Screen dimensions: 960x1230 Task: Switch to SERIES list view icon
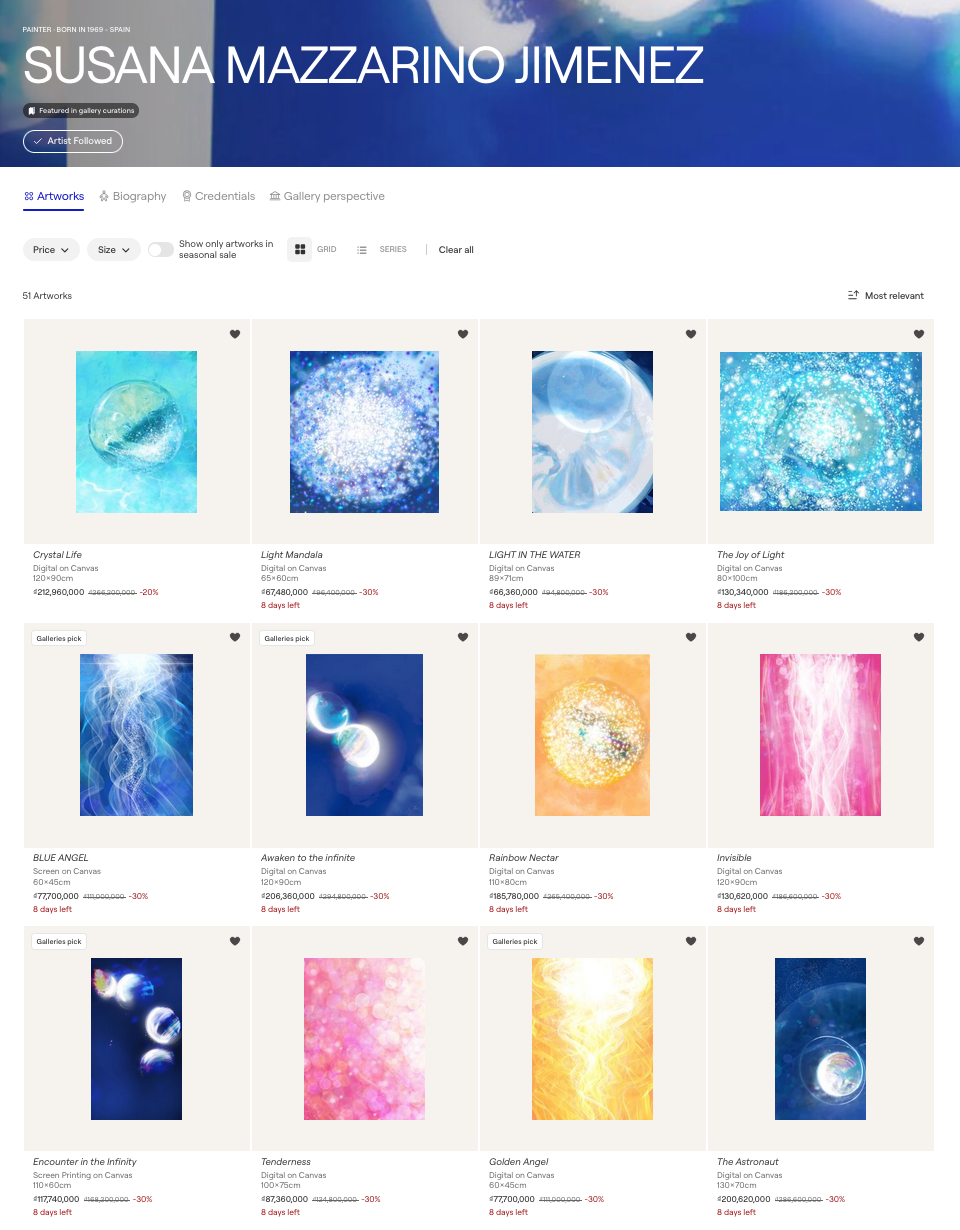point(362,249)
